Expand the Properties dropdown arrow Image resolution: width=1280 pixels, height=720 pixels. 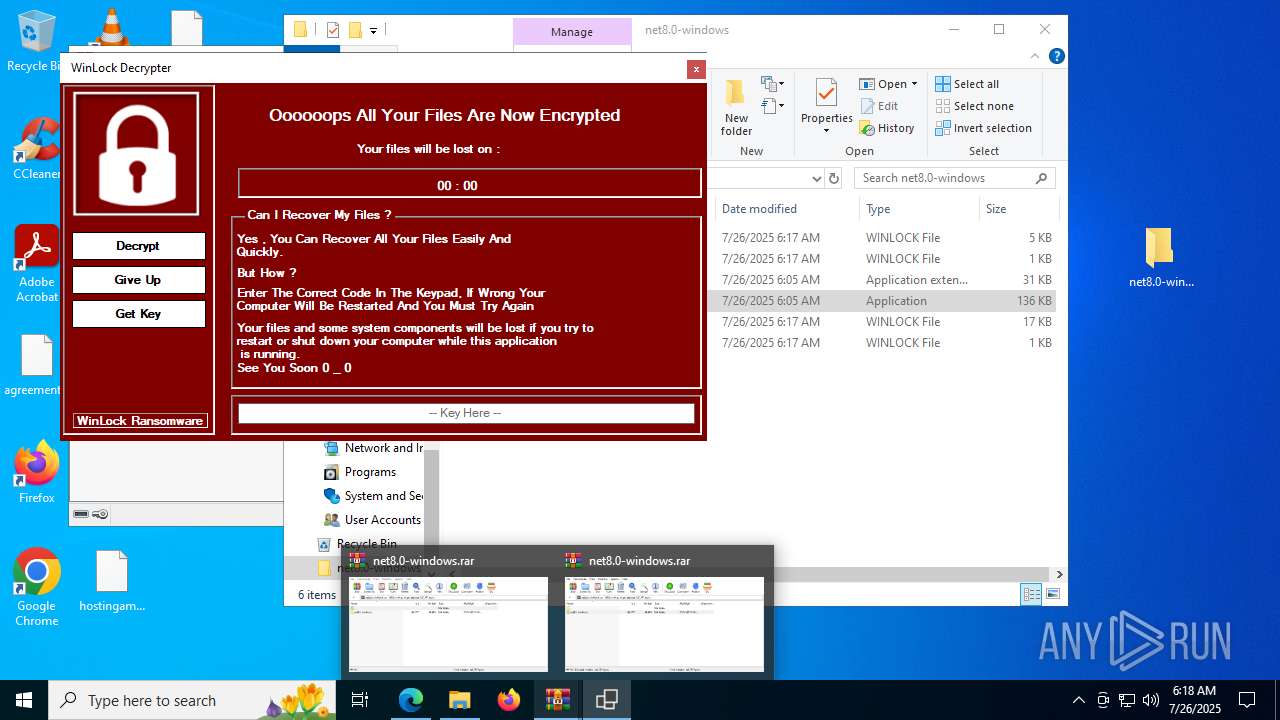click(x=826, y=131)
